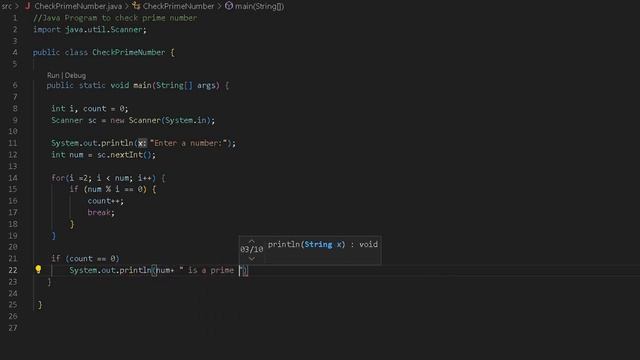Image resolution: width=640 pixels, height=360 pixels.
Task: Click the for loop header on line 14
Action: click(108, 178)
